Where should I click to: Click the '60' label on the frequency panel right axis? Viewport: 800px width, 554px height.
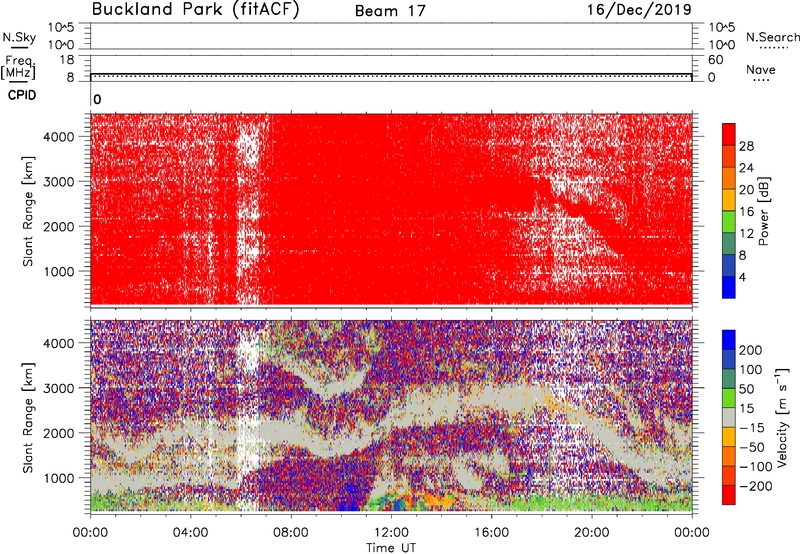click(x=715, y=60)
